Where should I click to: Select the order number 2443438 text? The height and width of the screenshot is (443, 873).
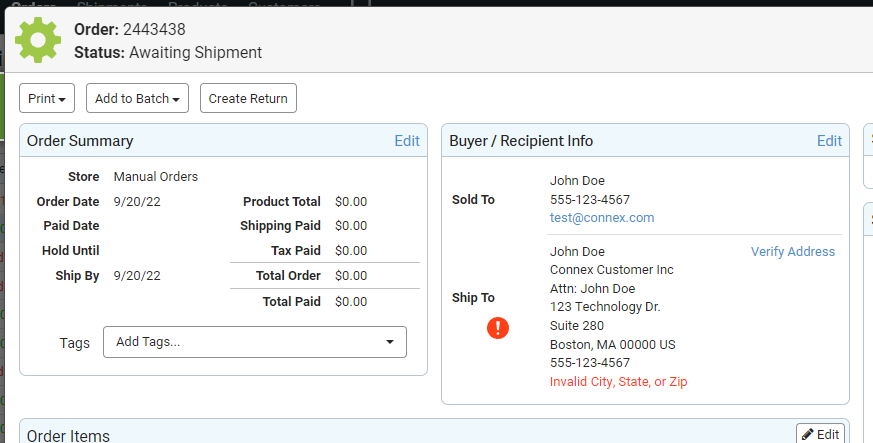[154, 29]
